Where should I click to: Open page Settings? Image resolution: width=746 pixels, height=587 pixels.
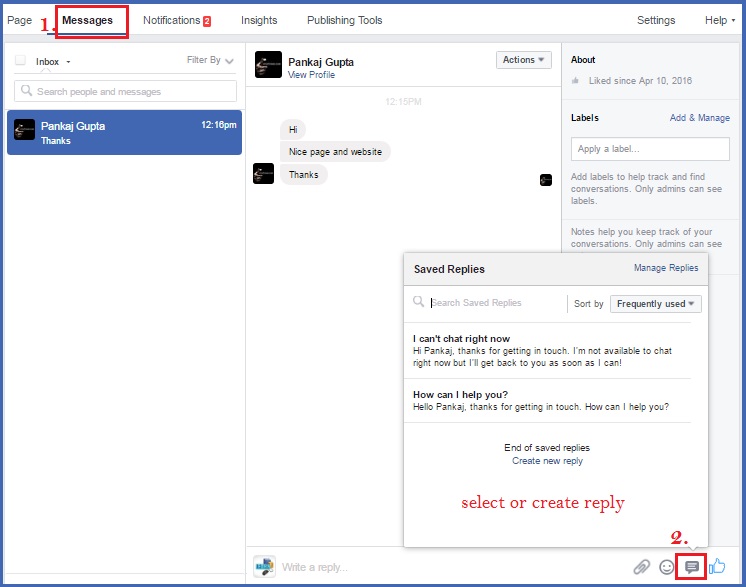[x=656, y=20]
